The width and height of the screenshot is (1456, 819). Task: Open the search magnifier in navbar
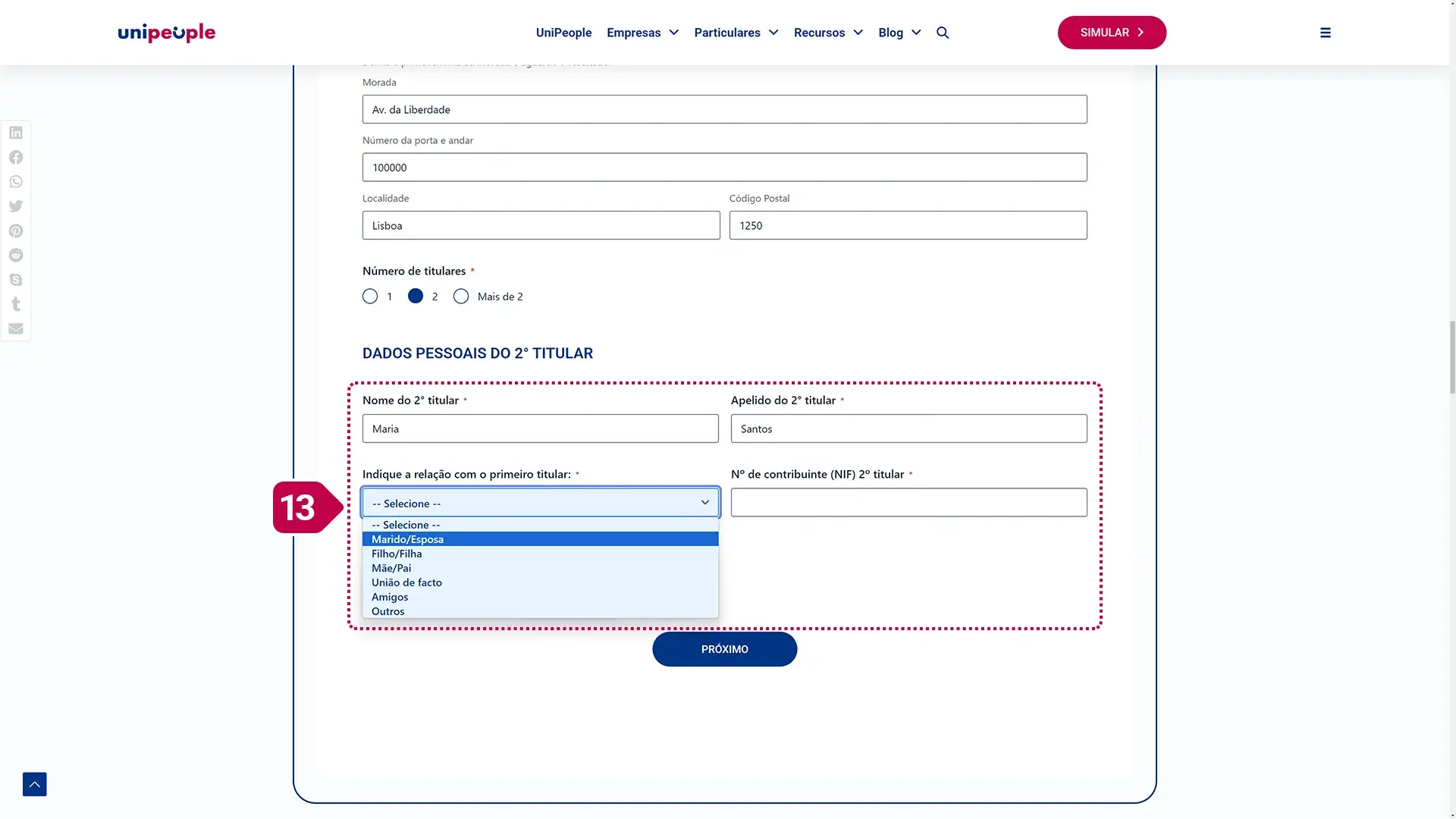point(943,33)
